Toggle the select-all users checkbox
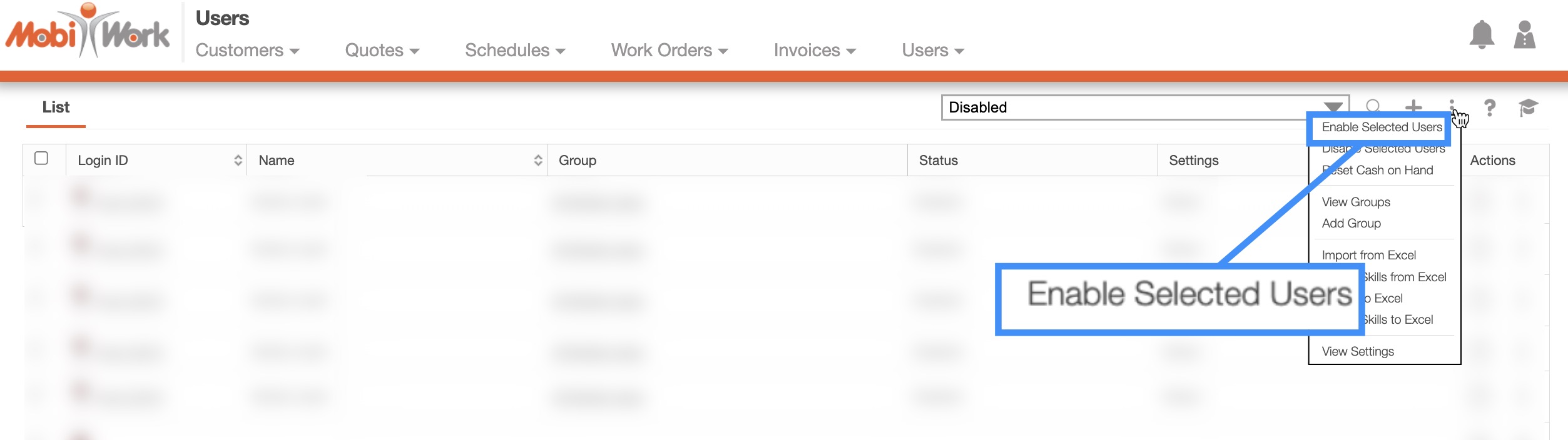 41,158
